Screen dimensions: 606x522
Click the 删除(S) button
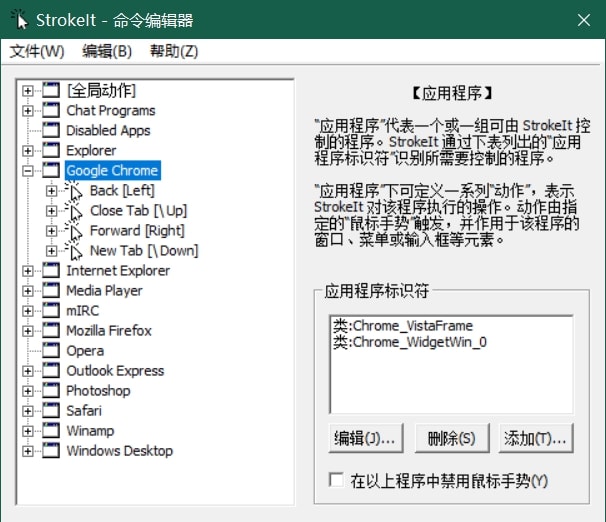coord(451,438)
